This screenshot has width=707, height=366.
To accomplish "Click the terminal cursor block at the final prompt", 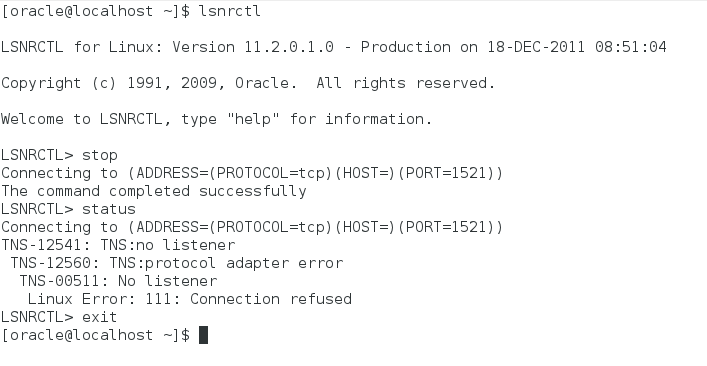I will (203, 335).
